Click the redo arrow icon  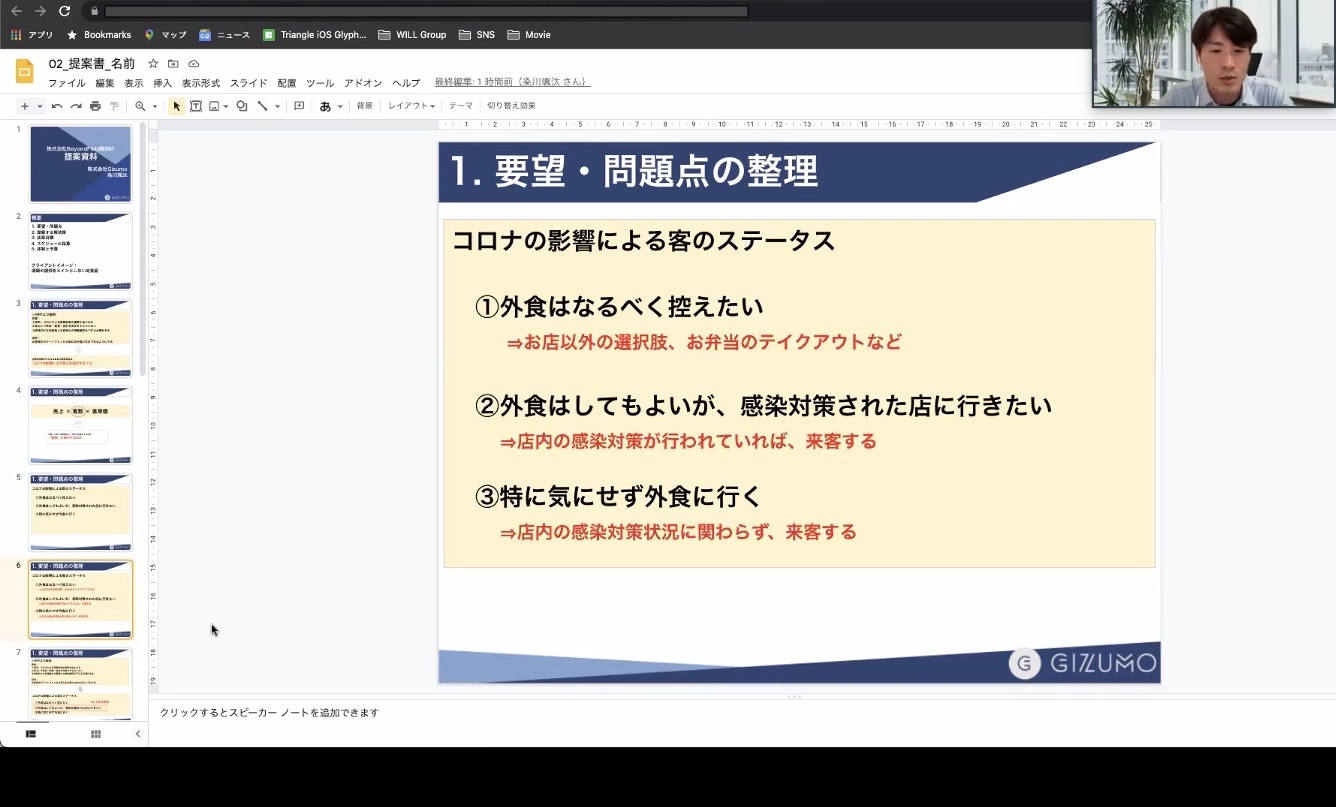pyautogui.click(x=76, y=106)
